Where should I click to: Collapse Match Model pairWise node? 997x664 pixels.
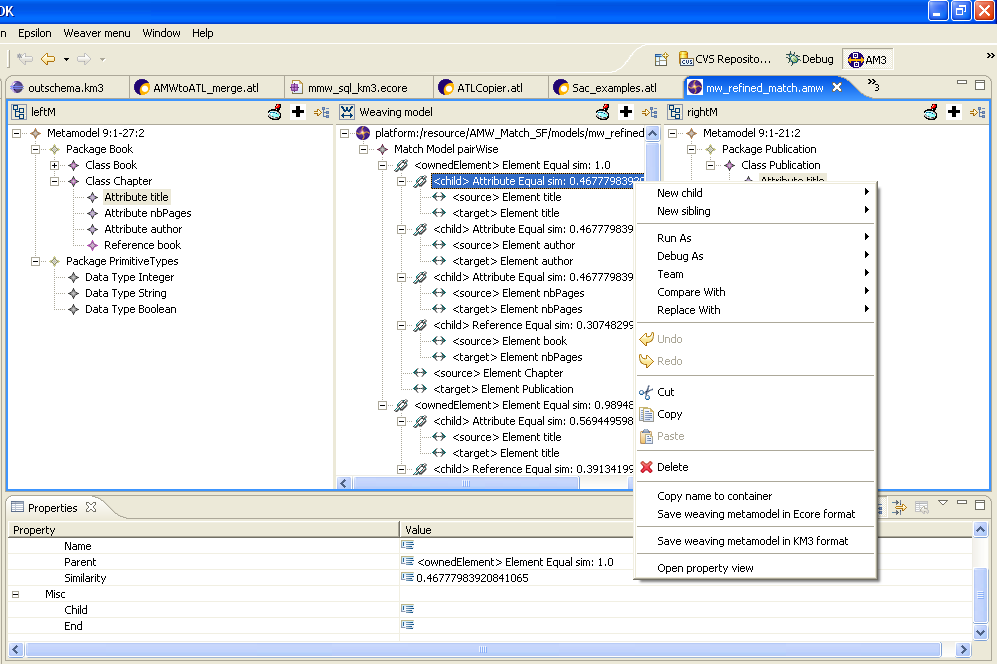tap(364, 149)
